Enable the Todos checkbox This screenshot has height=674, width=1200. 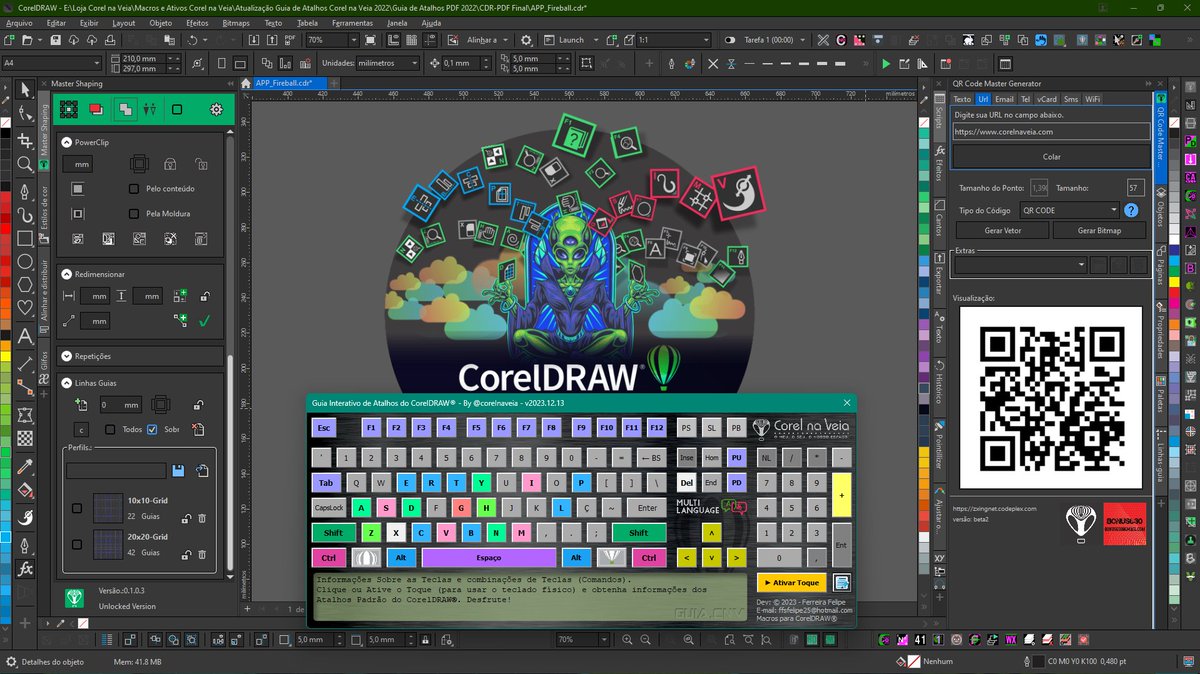110,429
